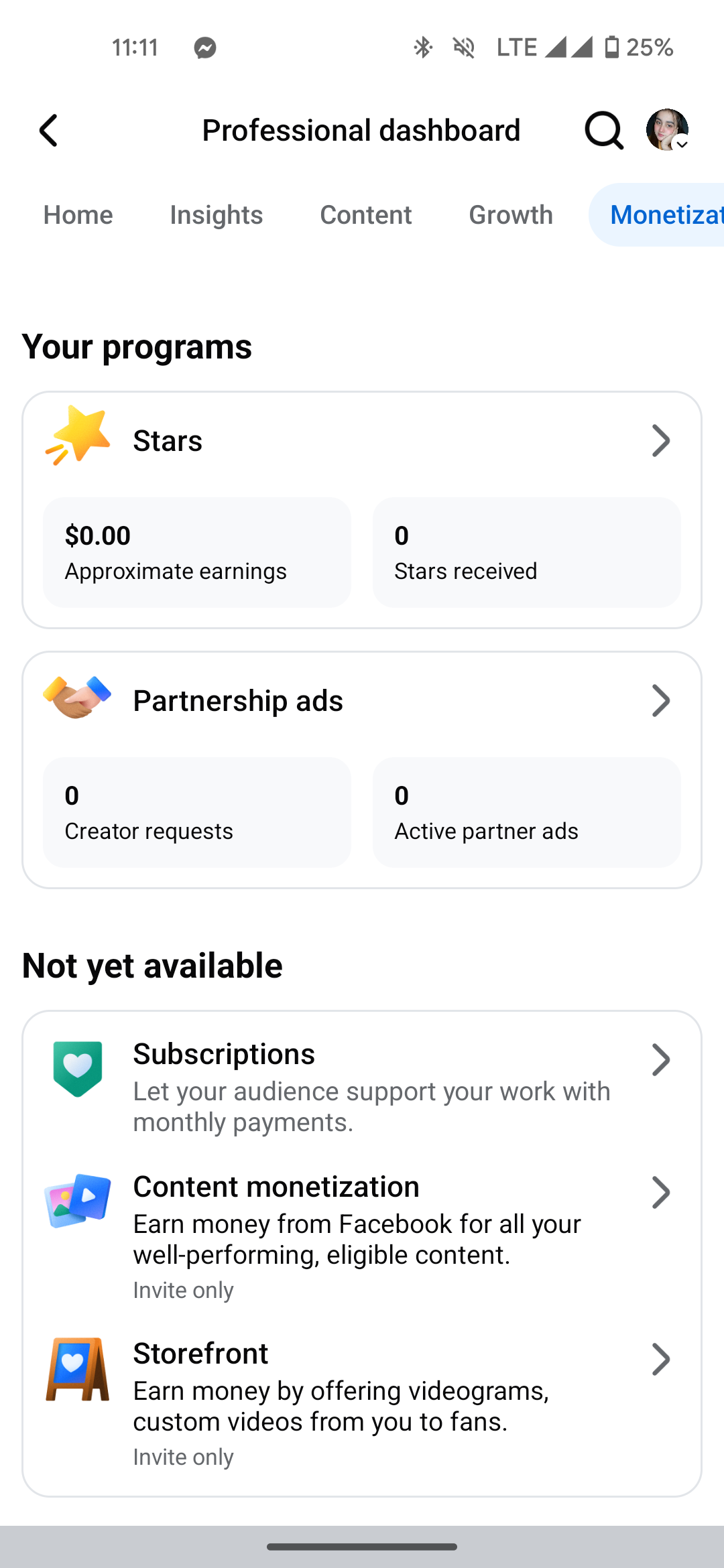724x1568 pixels.
Task: Expand Partnership ads chevron
Action: click(661, 701)
